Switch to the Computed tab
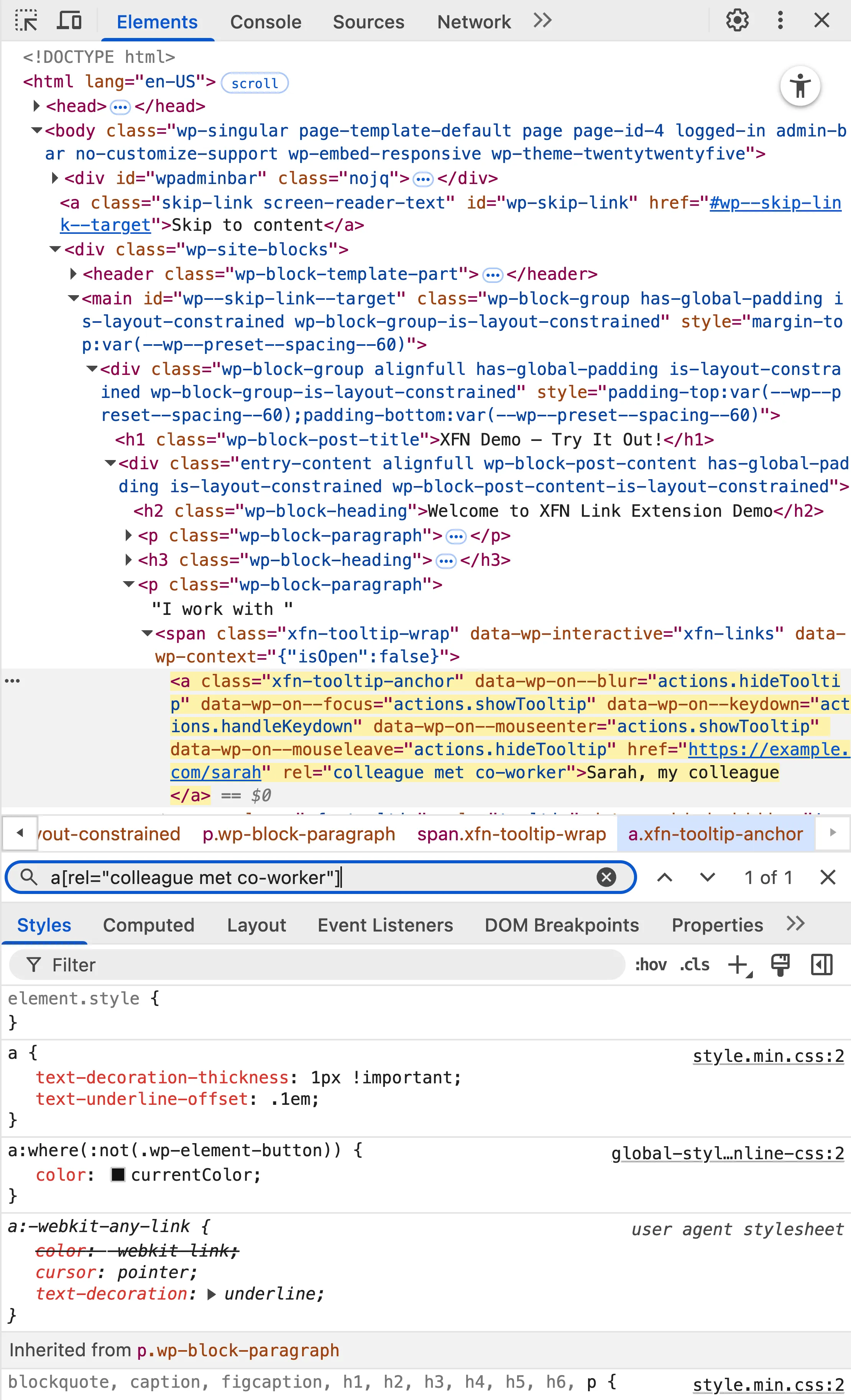The height and width of the screenshot is (1400, 851). click(x=149, y=925)
